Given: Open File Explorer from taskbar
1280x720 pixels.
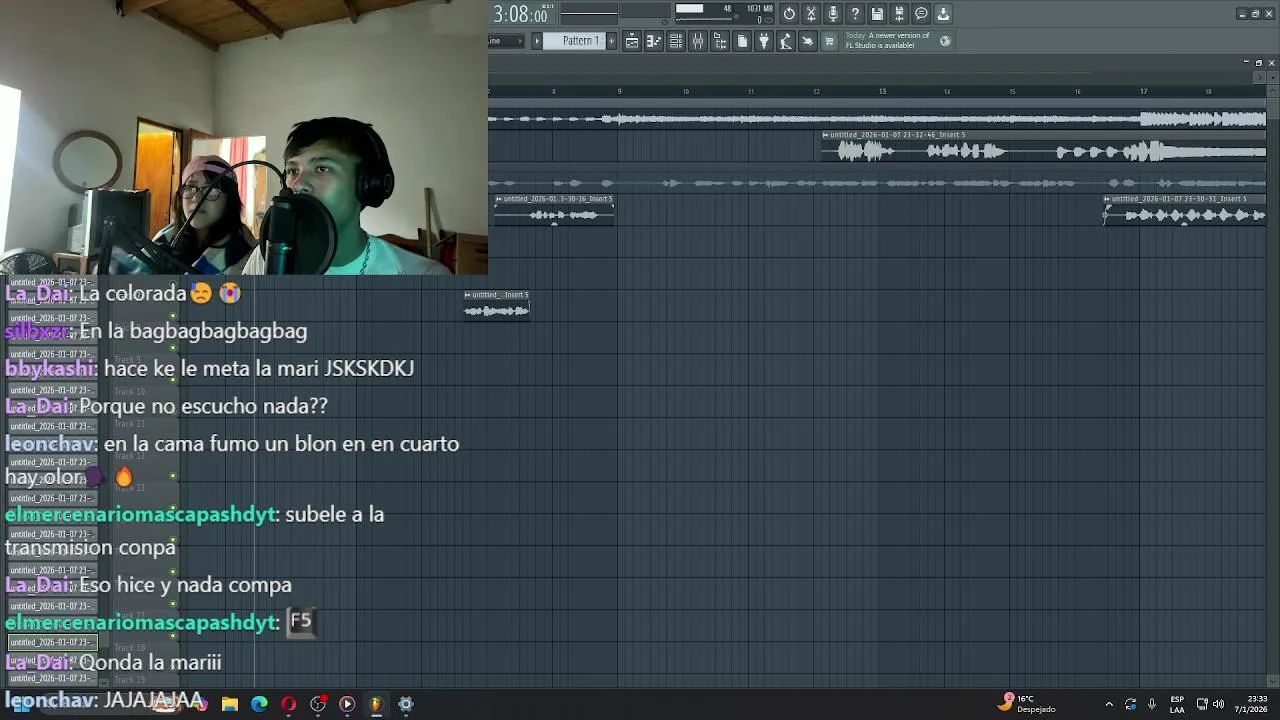Looking at the screenshot, I should (230, 704).
